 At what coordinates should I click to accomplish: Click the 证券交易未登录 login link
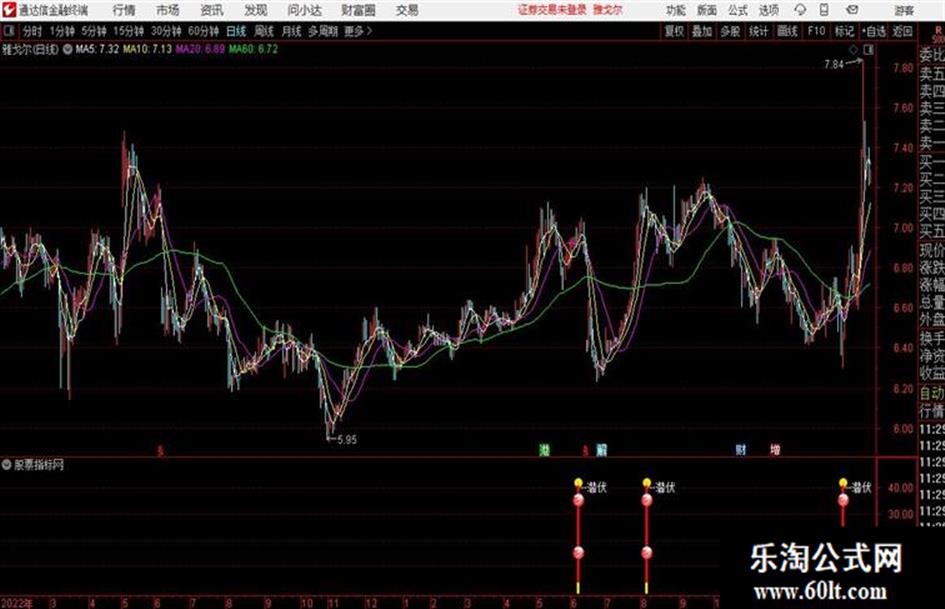tap(552, 10)
